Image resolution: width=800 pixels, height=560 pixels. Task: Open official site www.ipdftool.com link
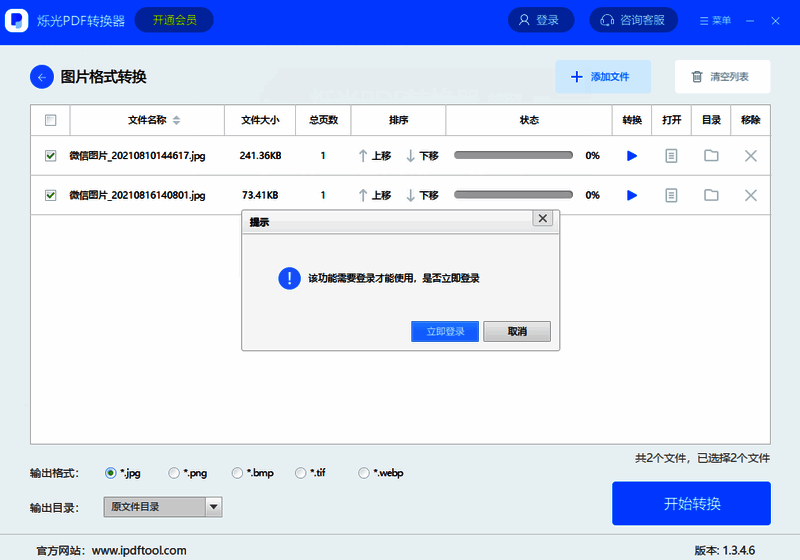click(139, 551)
